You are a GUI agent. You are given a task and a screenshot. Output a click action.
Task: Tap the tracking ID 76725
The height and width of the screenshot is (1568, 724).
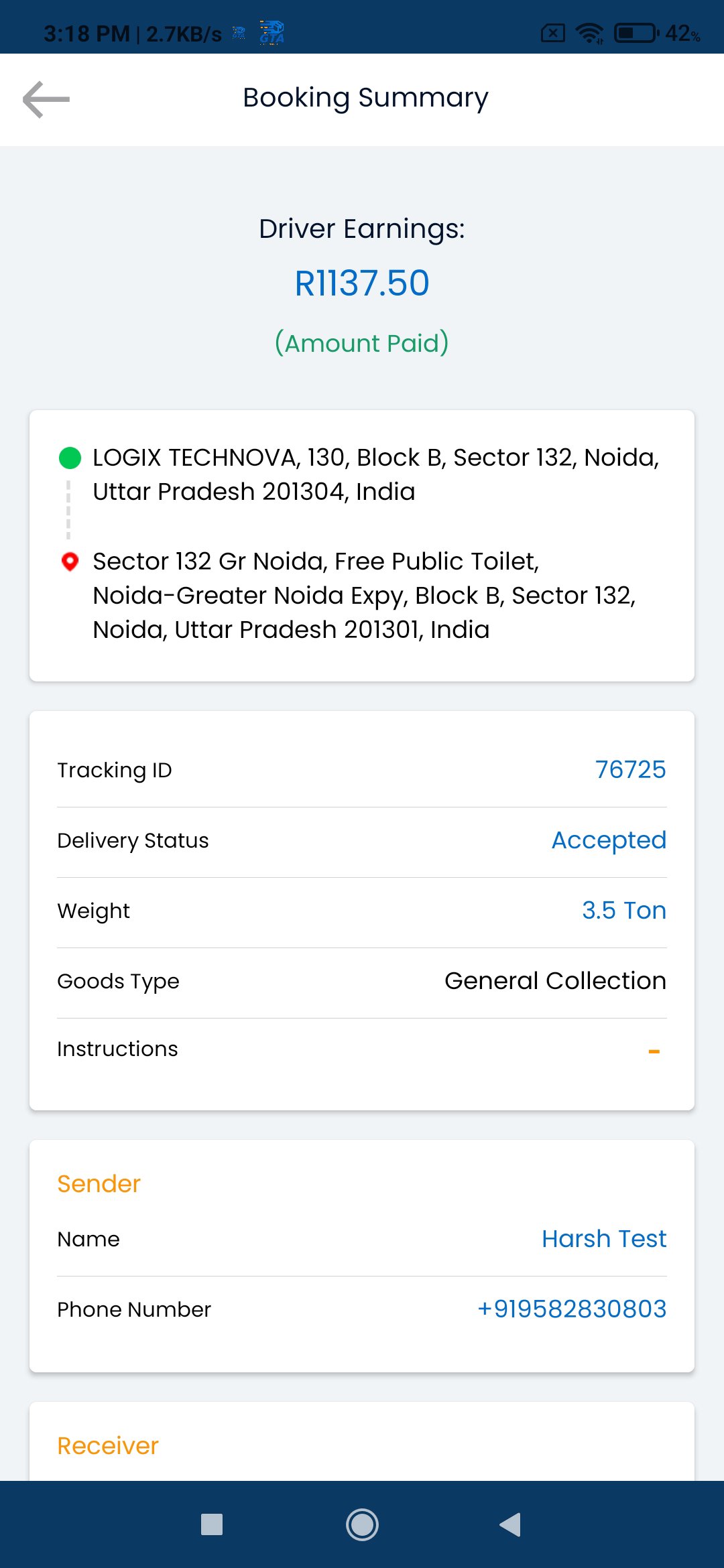[630, 769]
